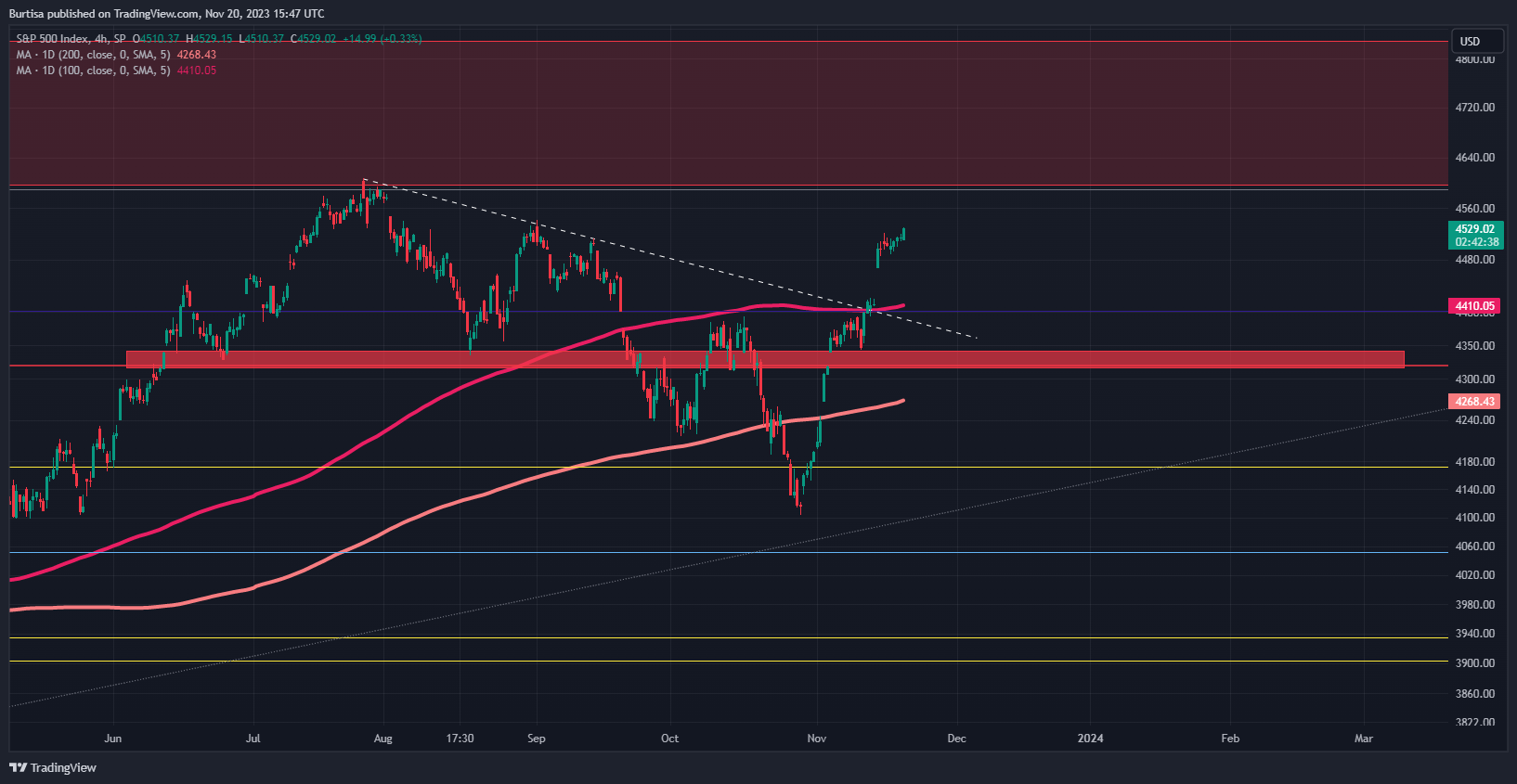Viewport: 1517px width, 784px height.
Task: Click the 3980.00 price axis level
Action: 1474,605
